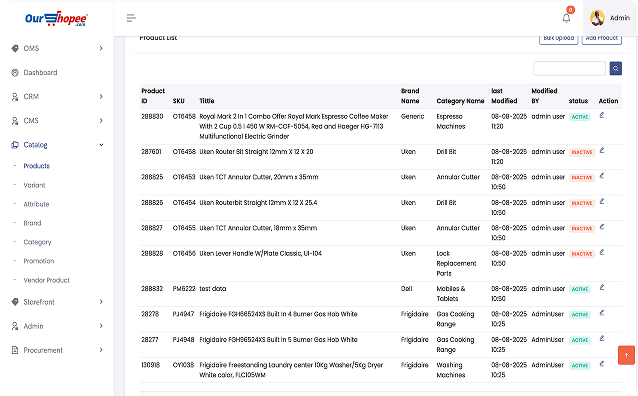The image size is (638, 396).
Task: Click title 'Uken Lever Handle W/Plate Classic'
Action: point(260,253)
